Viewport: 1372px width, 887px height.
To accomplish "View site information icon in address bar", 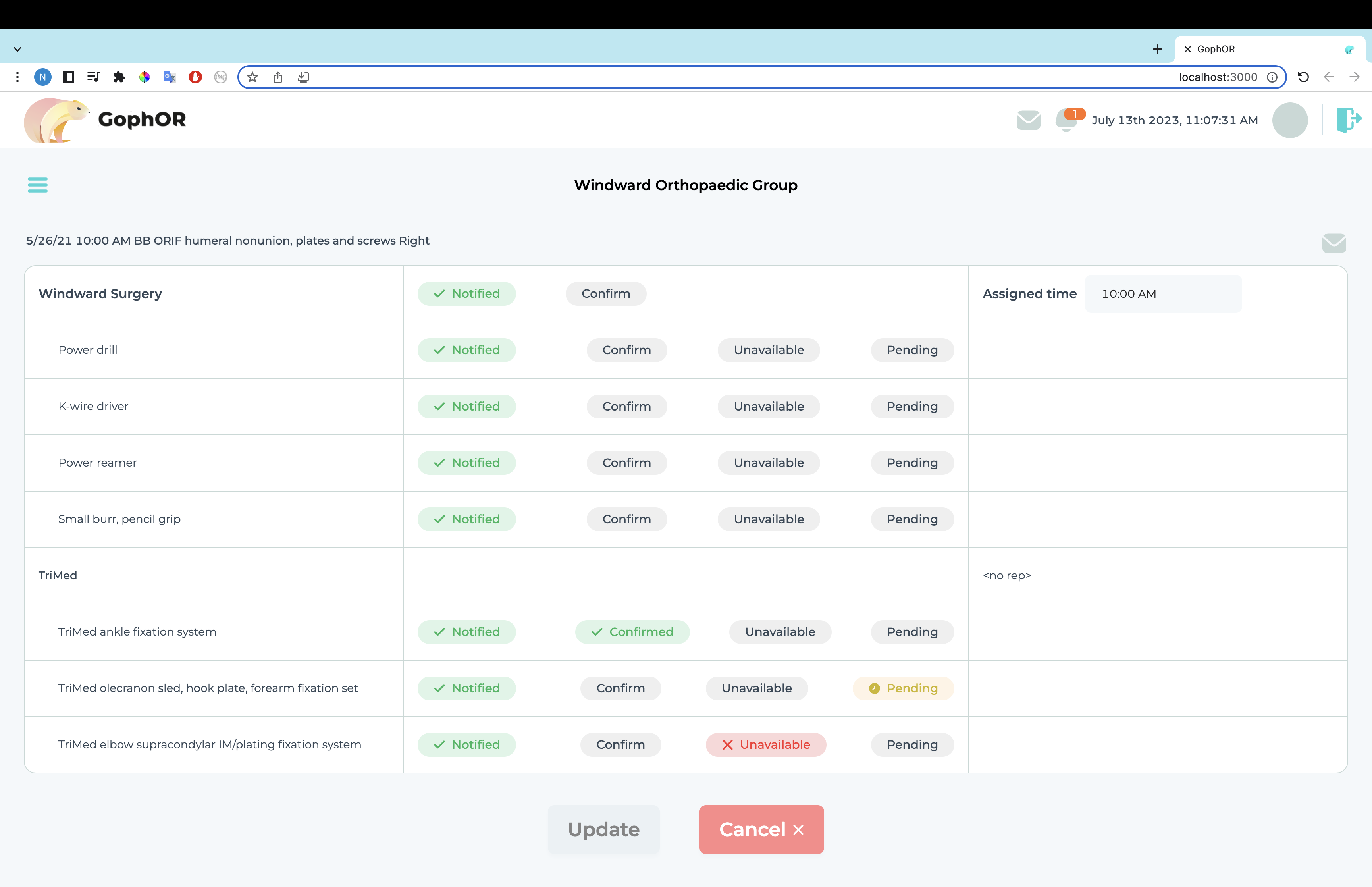I will [1272, 77].
